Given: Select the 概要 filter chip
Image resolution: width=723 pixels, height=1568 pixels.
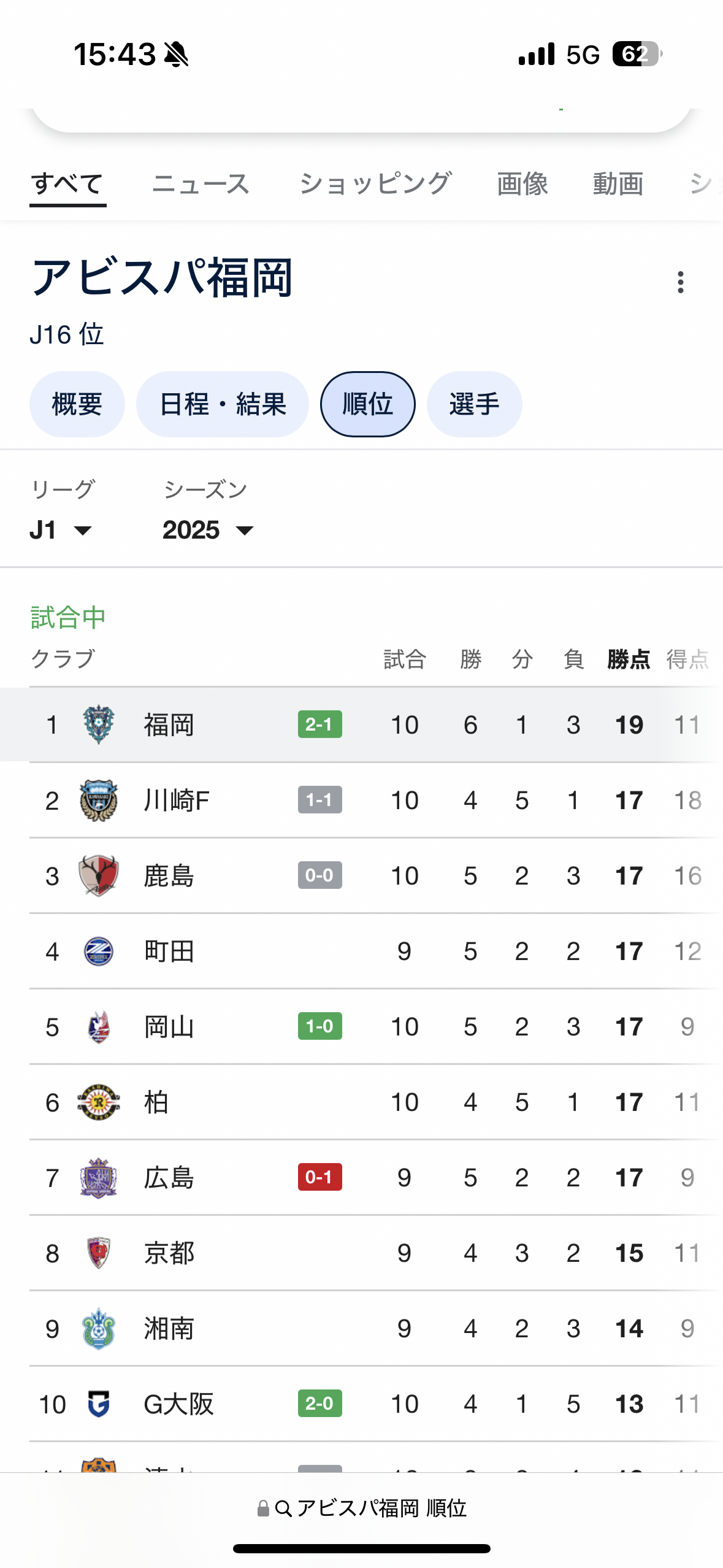Looking at the screenshot, I should [x=77, y=404].
